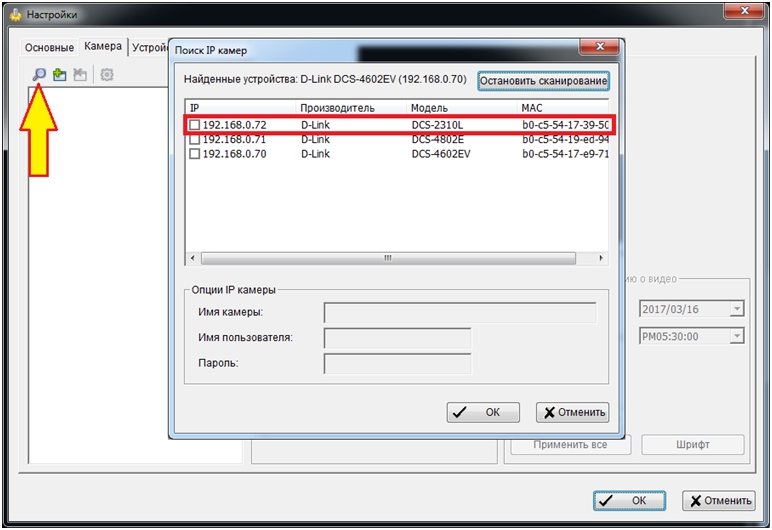The height and width of the screenshot is (530, 772).
Task: Click the add camera icon
Action: tap(59, 74)
